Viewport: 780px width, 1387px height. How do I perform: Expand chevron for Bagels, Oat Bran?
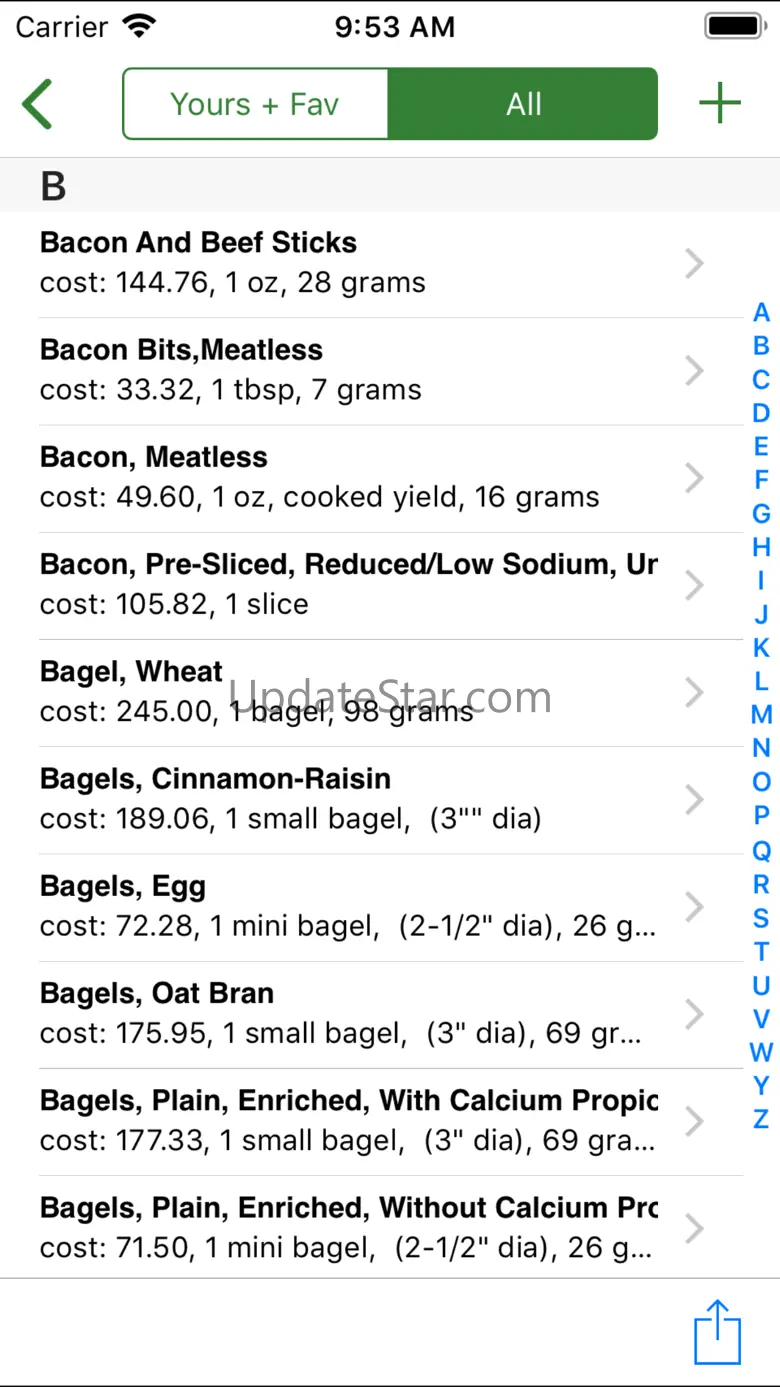pyautogui.click(x=694, y=1014)
